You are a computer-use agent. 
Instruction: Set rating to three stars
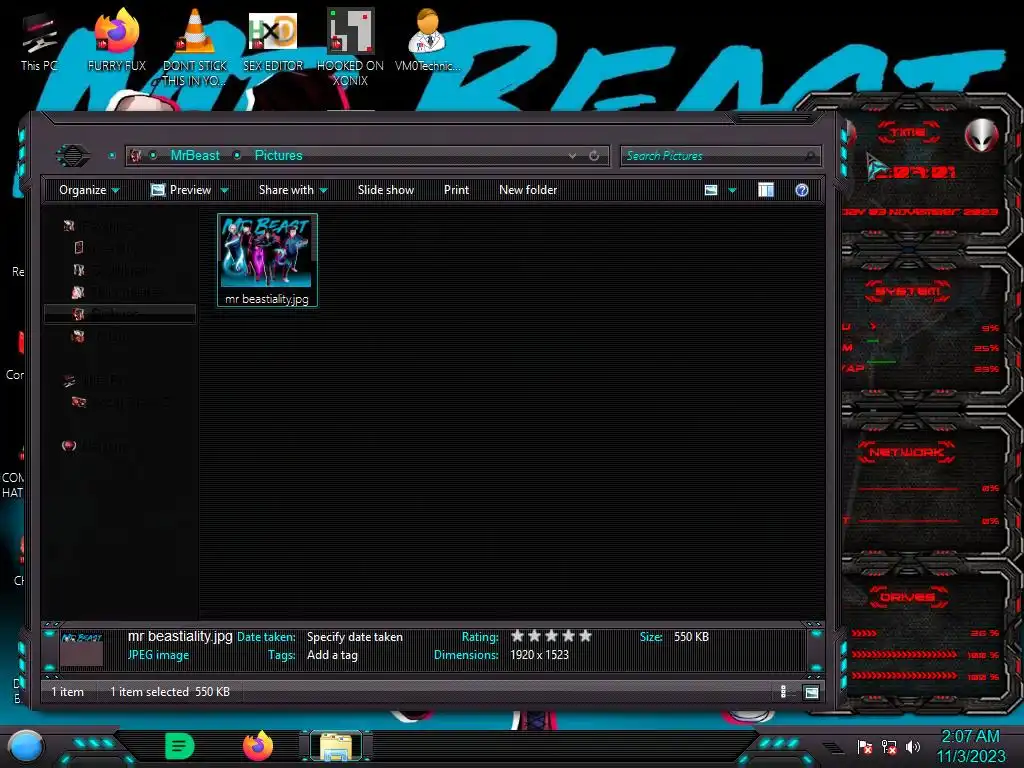pos(551,636)
